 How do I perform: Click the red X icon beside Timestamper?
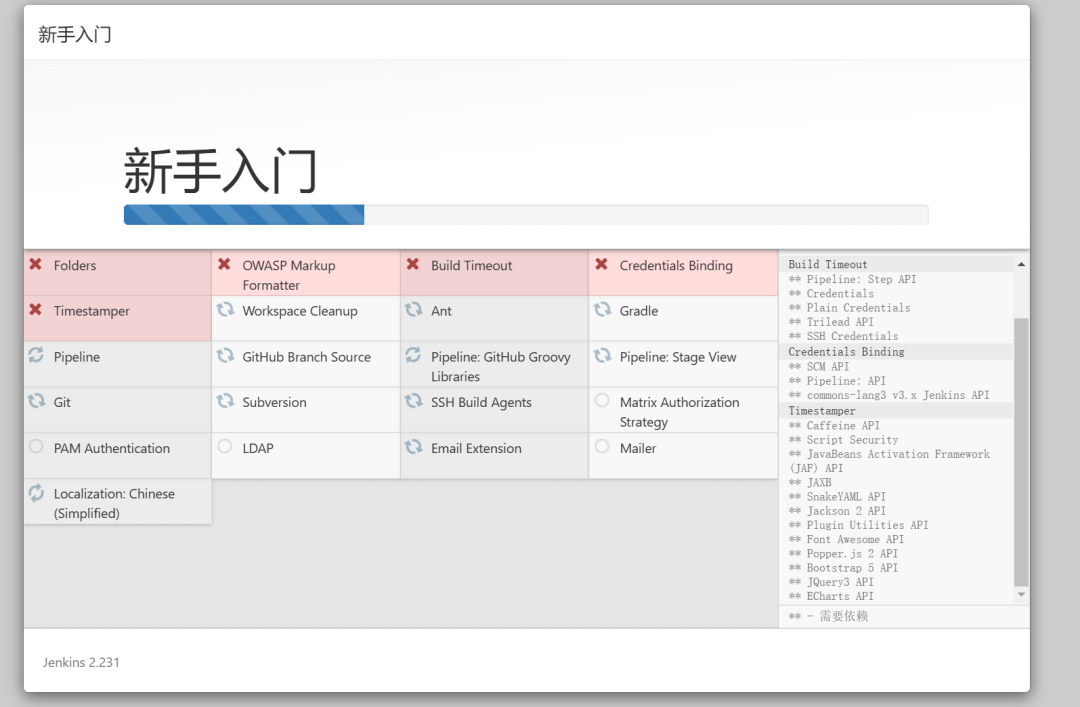(x=36, y=309)
